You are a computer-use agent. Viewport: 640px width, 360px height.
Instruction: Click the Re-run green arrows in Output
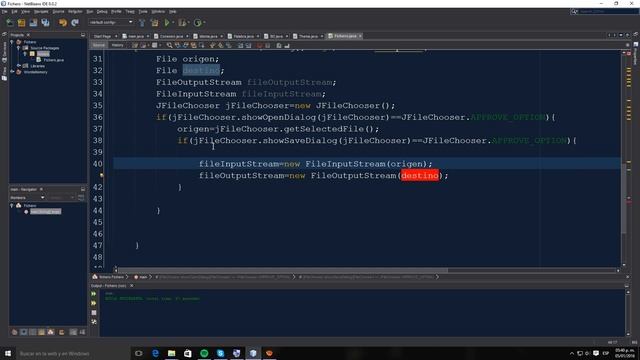point(94,294)
